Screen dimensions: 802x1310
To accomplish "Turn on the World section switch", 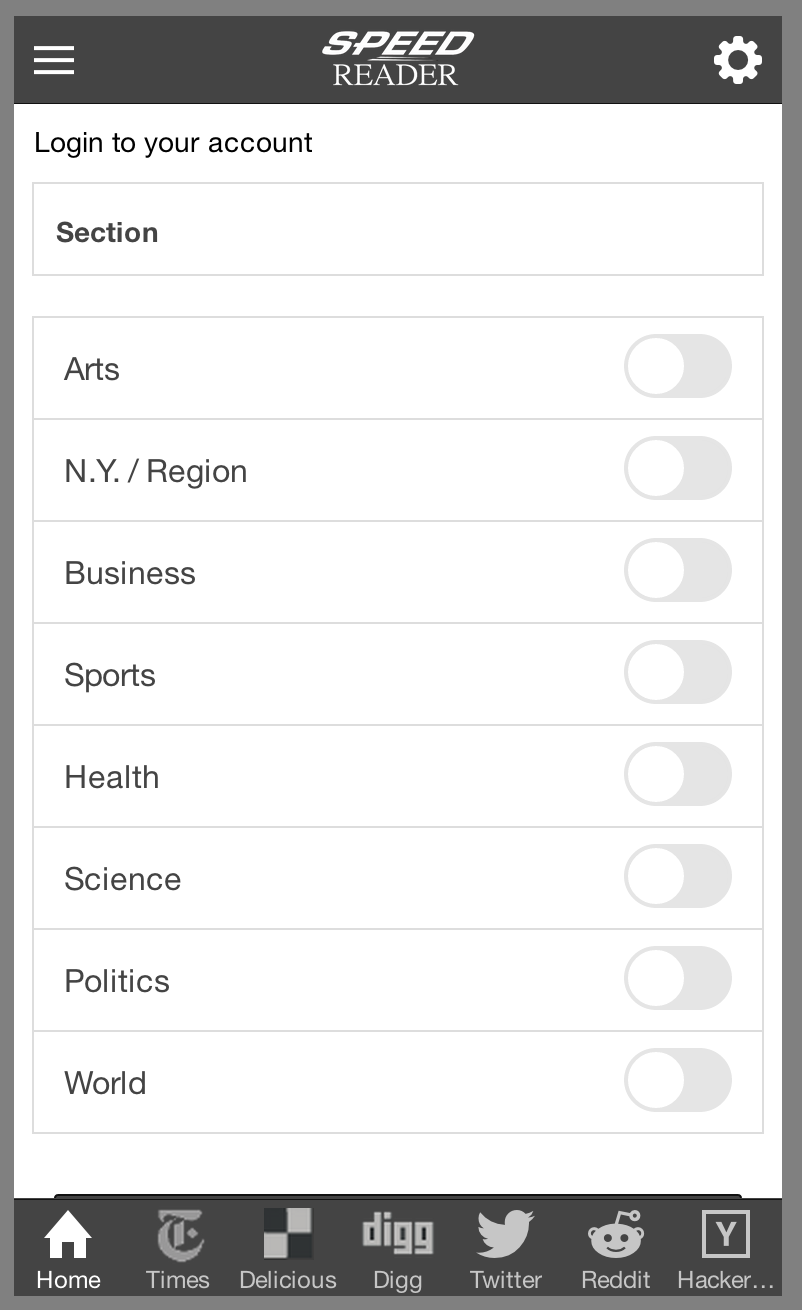I will tap(678, 1080).
